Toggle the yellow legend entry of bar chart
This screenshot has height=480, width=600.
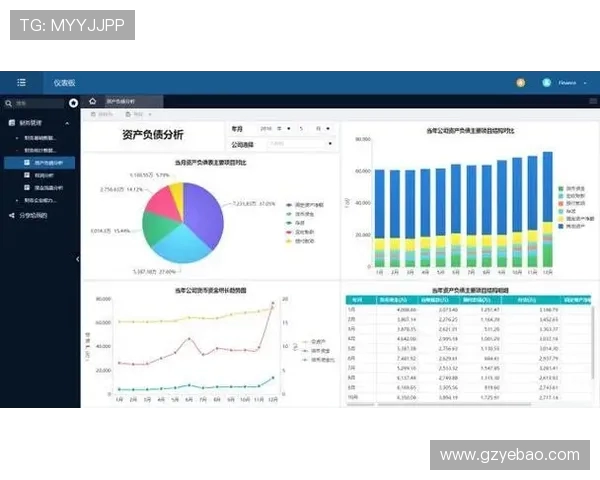pyautogui.click(x=576, y=219)
